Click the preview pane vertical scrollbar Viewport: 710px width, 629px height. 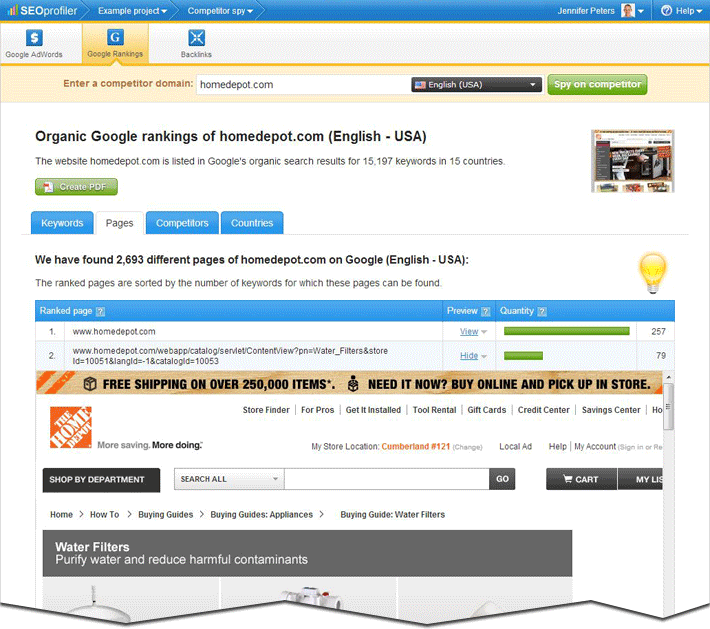pos(668,407)
